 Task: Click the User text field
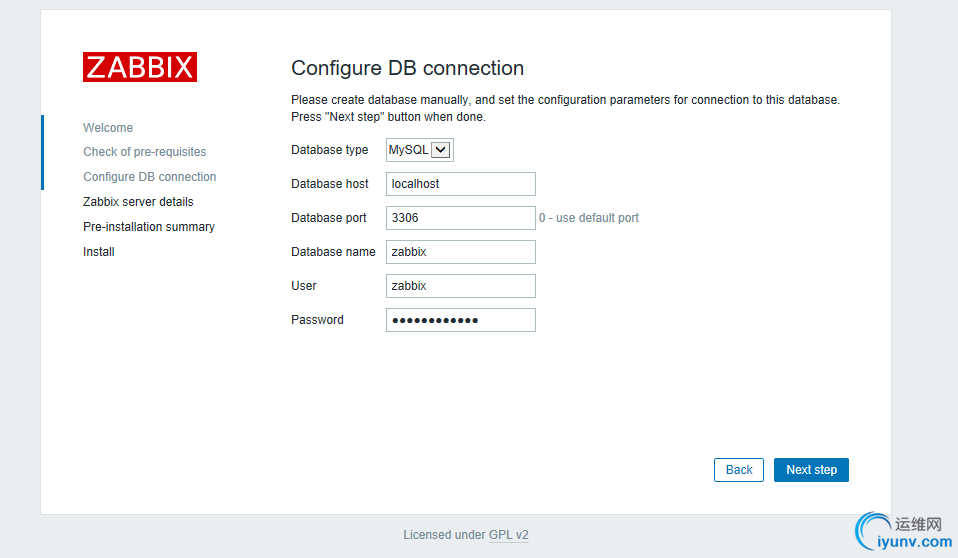[x=460, y=286]
